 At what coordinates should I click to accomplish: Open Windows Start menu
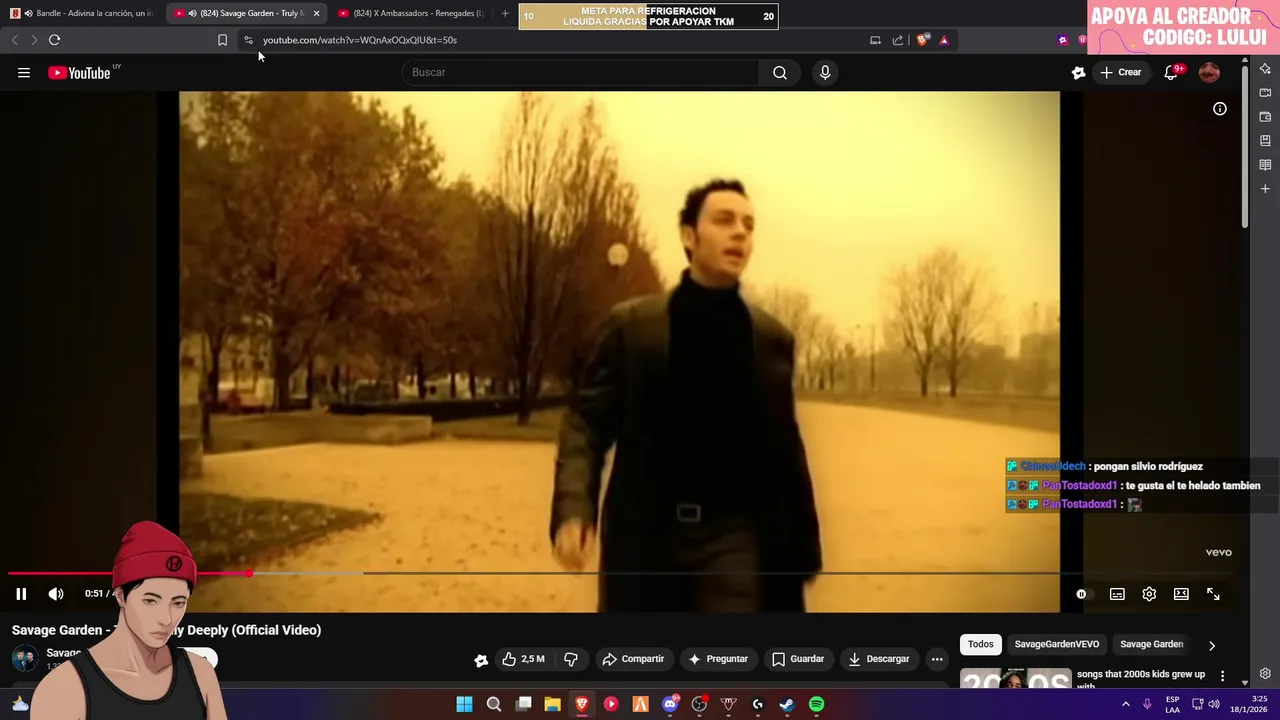click(x=464, y=704)
